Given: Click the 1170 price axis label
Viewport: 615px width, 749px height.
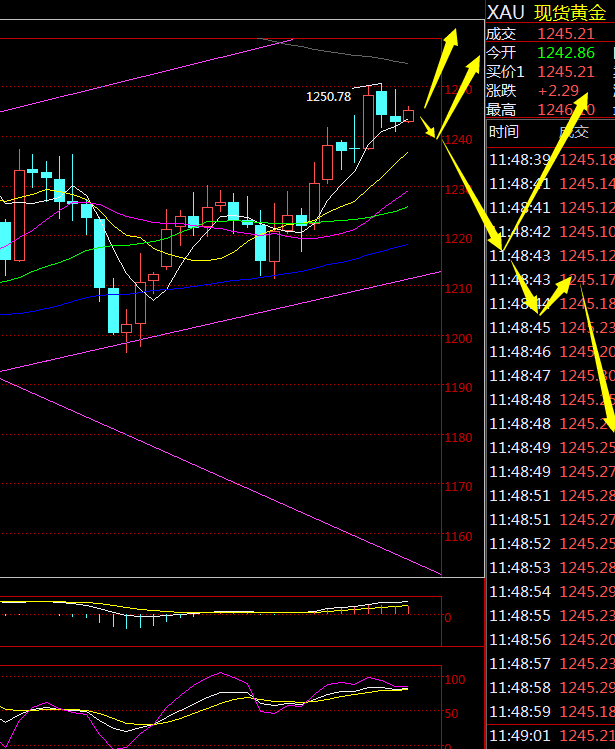Looking at the screenshot, I should pyautogui.click(x=458, y=487).
